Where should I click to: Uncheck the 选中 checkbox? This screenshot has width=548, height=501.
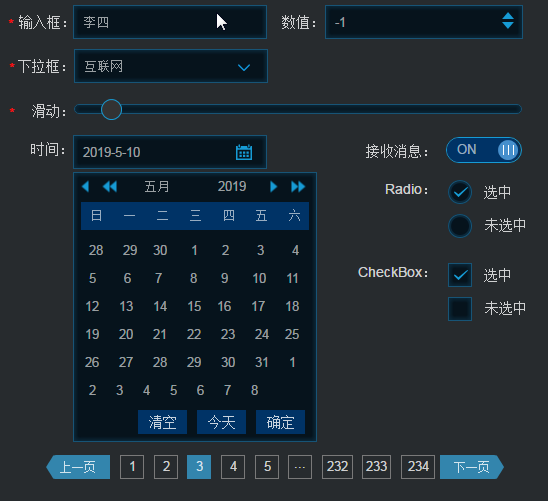tap(460, 275)
